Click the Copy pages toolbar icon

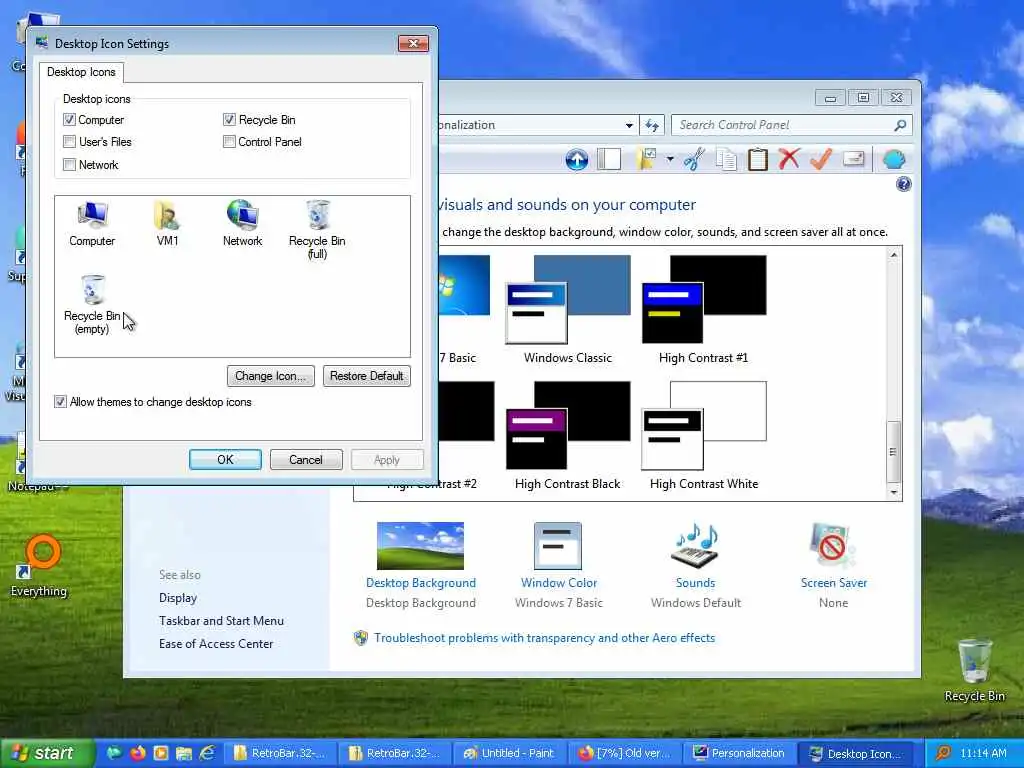(726, 159)
